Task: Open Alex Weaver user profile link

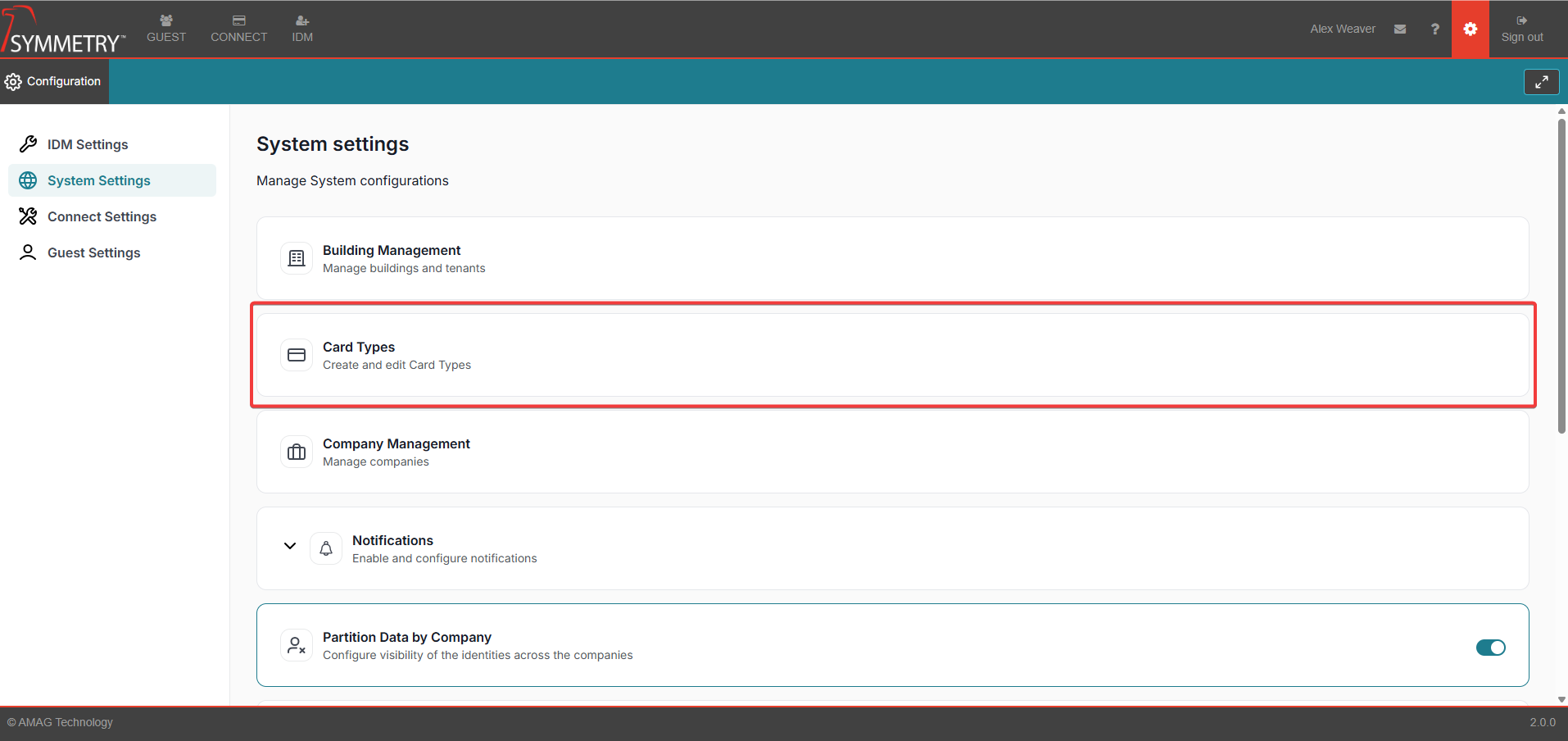Action: [x=1342, y=29]
